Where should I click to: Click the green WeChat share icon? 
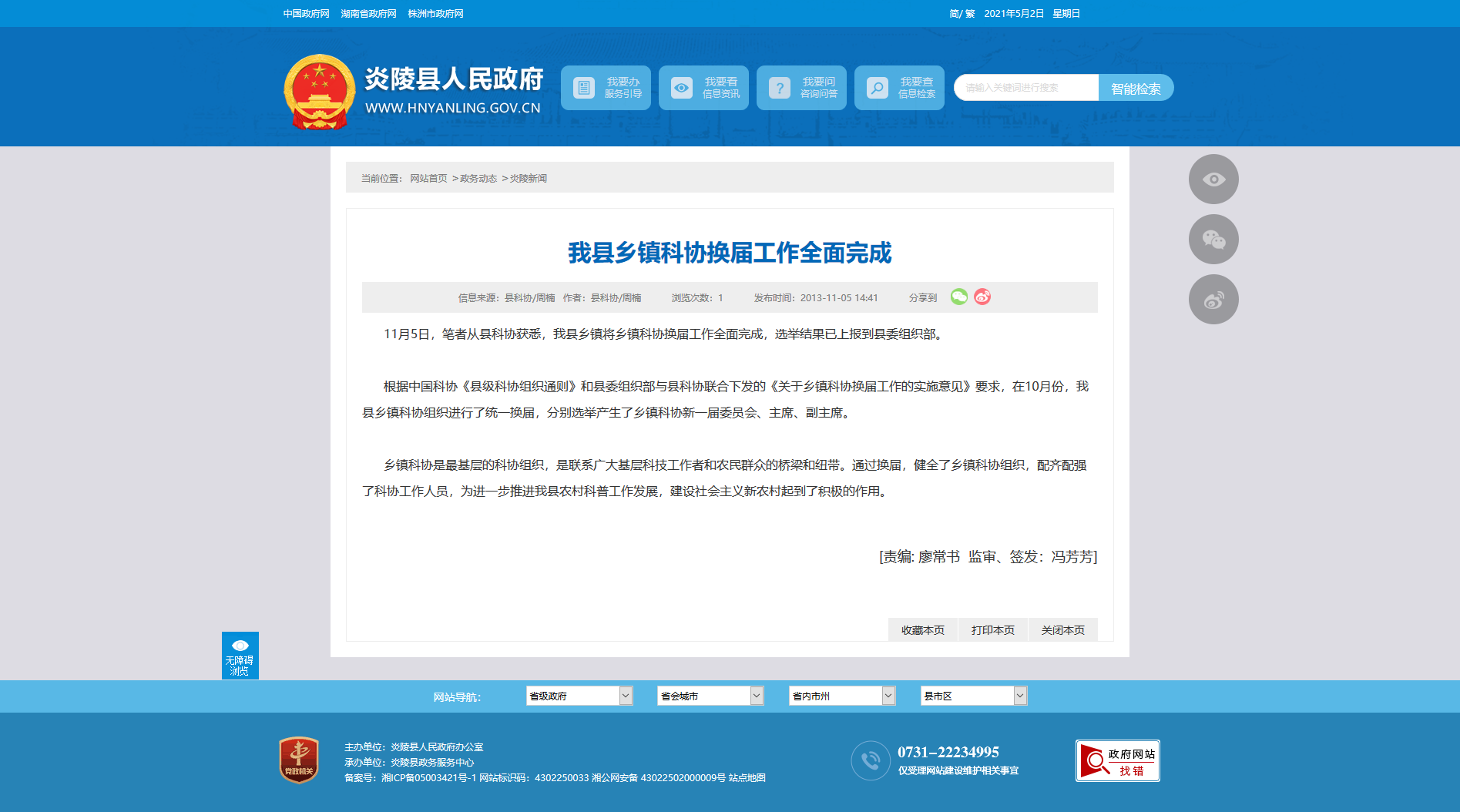tap(958, 297)
